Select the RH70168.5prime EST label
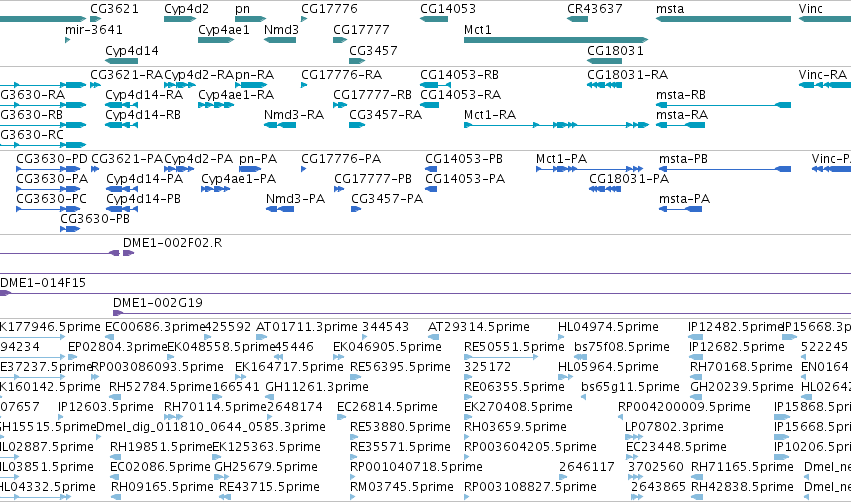851x502 pixels. point(741,367)
